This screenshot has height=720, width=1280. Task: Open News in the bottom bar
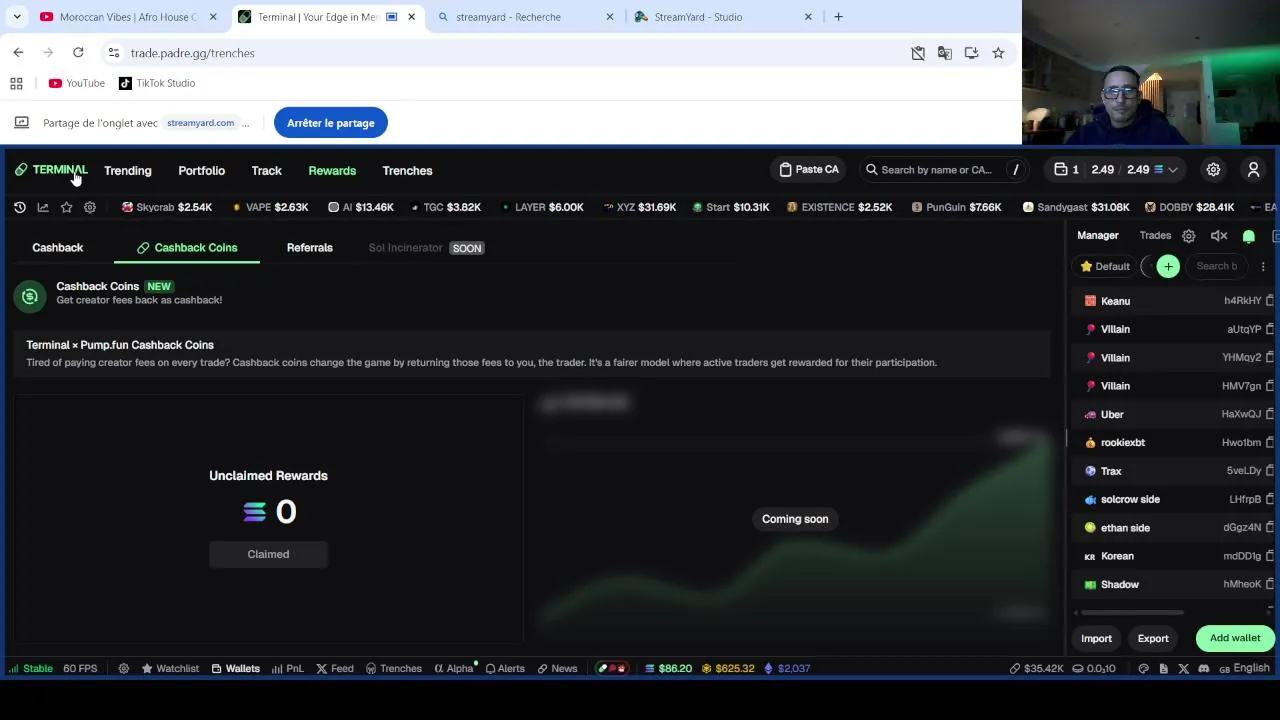click(557, 668)
